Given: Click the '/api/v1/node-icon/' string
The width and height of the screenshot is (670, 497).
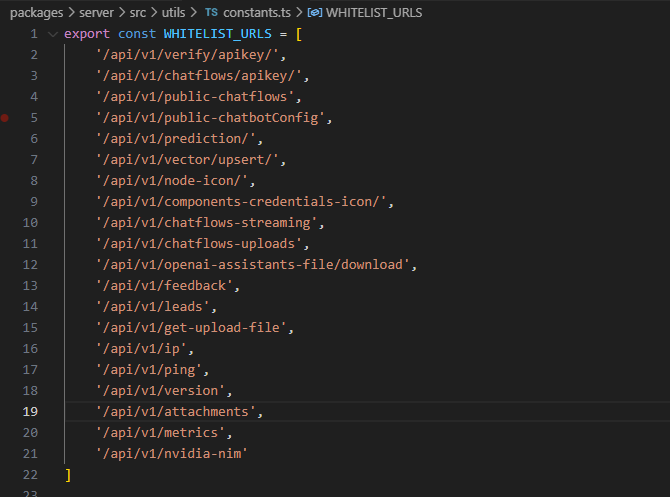Looking at the screenshot, I should 172,180.
